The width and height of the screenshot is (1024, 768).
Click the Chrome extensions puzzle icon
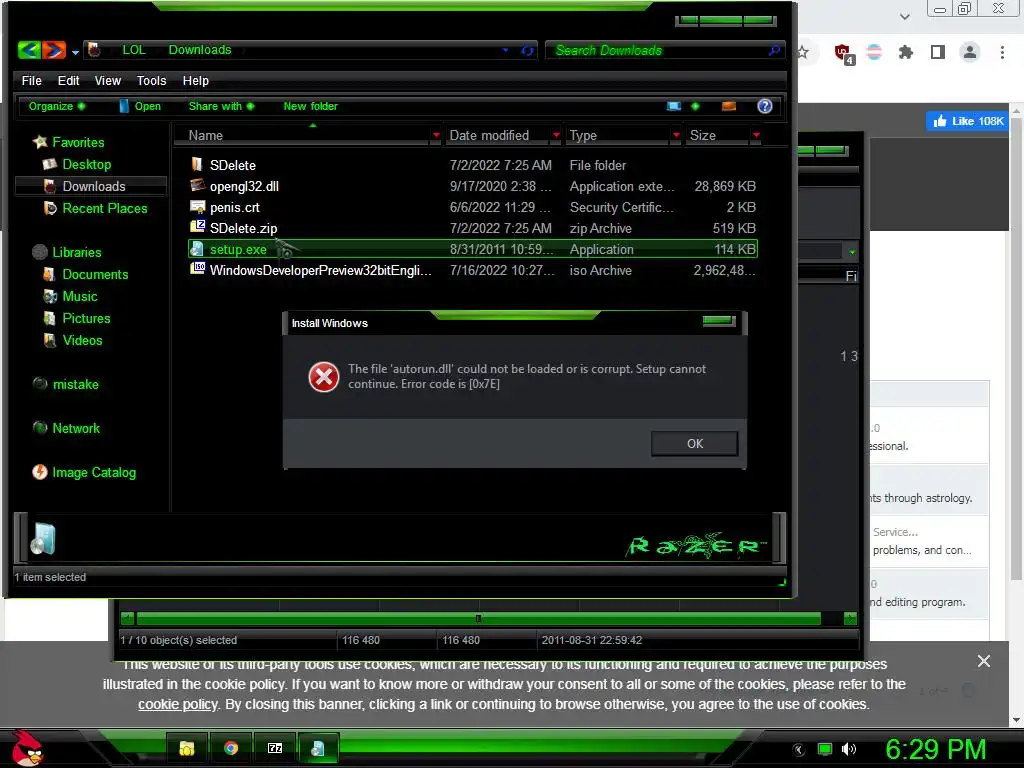pos(905,52)
